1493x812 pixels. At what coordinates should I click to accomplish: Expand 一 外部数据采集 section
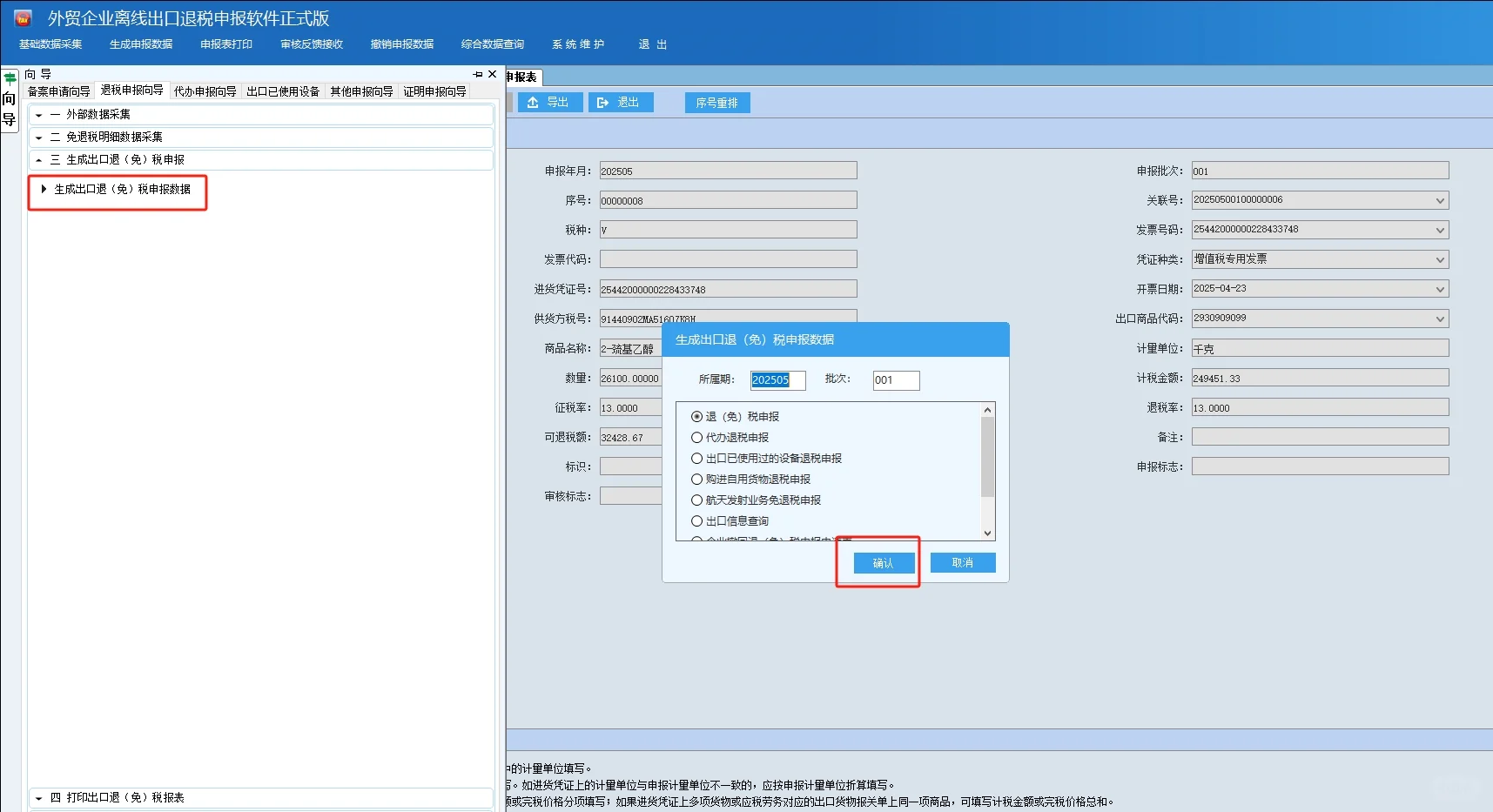tap(261, 115)
